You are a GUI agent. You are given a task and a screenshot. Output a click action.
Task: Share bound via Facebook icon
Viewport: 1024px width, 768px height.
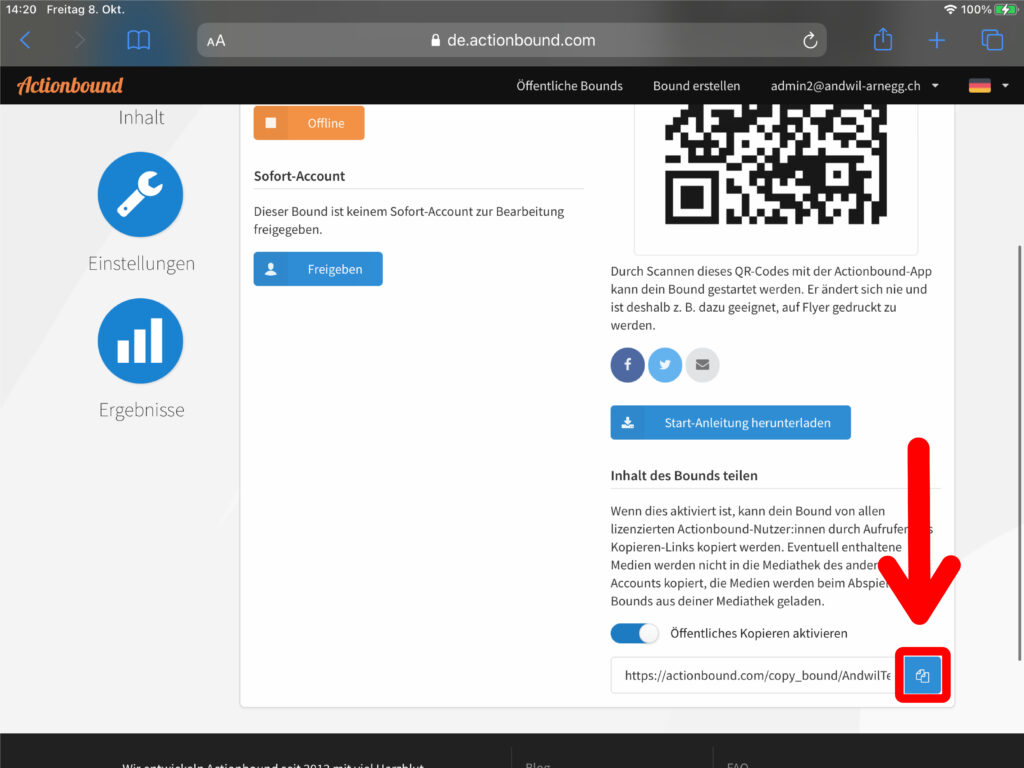[628, 365]
